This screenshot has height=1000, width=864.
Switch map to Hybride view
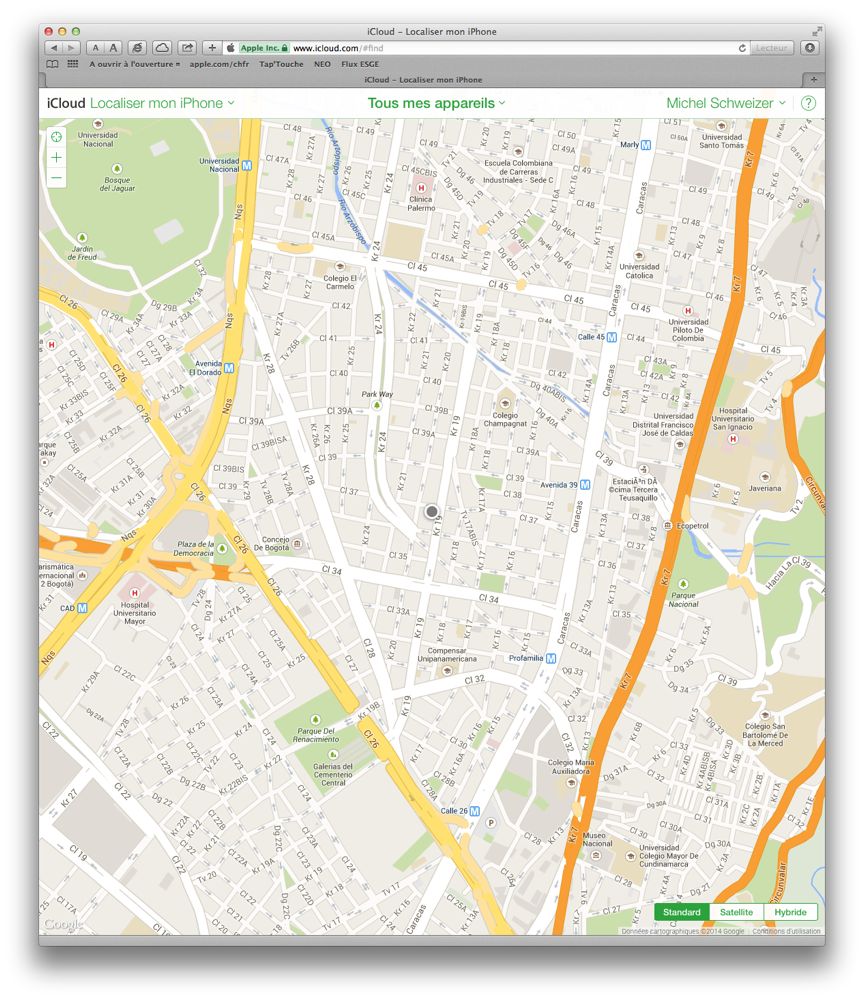tap(790, 912)
